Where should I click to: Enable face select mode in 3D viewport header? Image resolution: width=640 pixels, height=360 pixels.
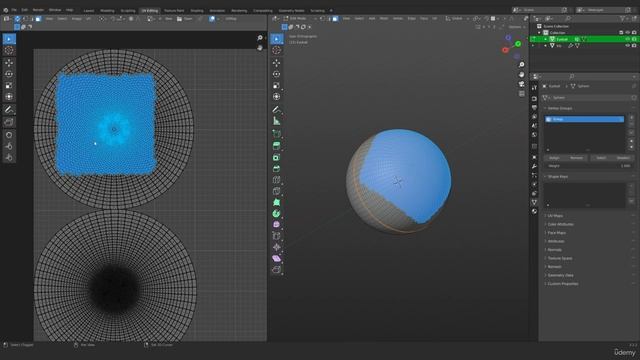point(335,18)
